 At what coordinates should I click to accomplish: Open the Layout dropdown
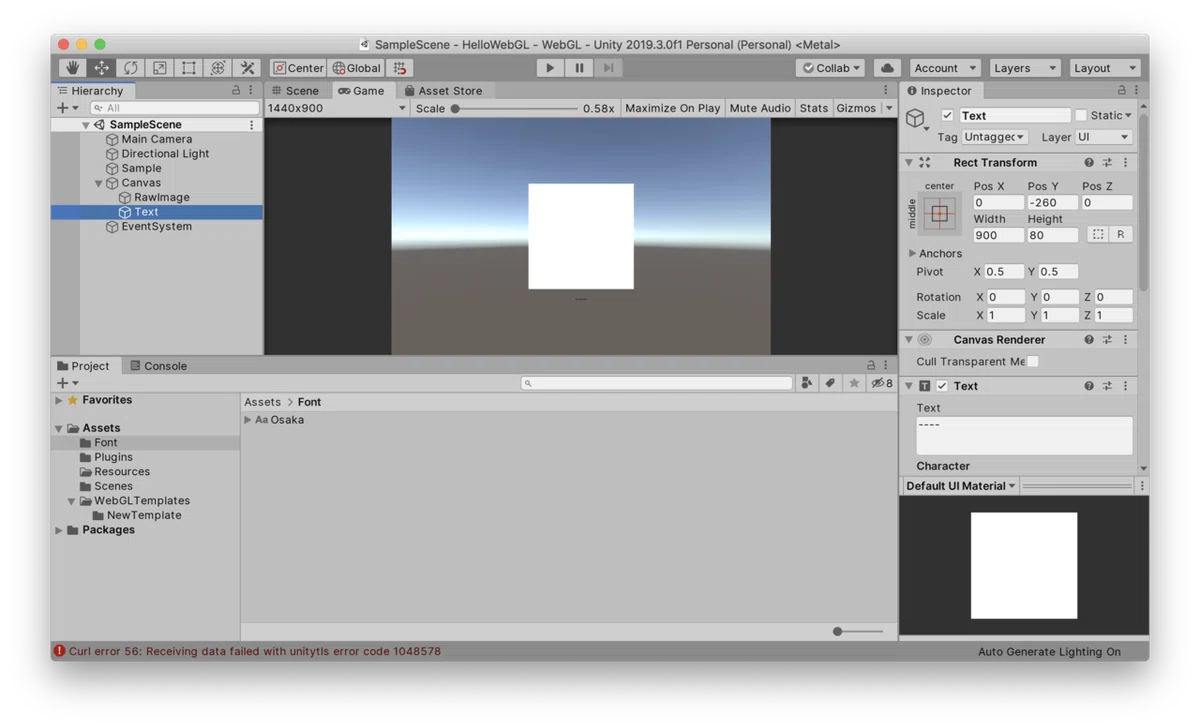(1104, 68)
